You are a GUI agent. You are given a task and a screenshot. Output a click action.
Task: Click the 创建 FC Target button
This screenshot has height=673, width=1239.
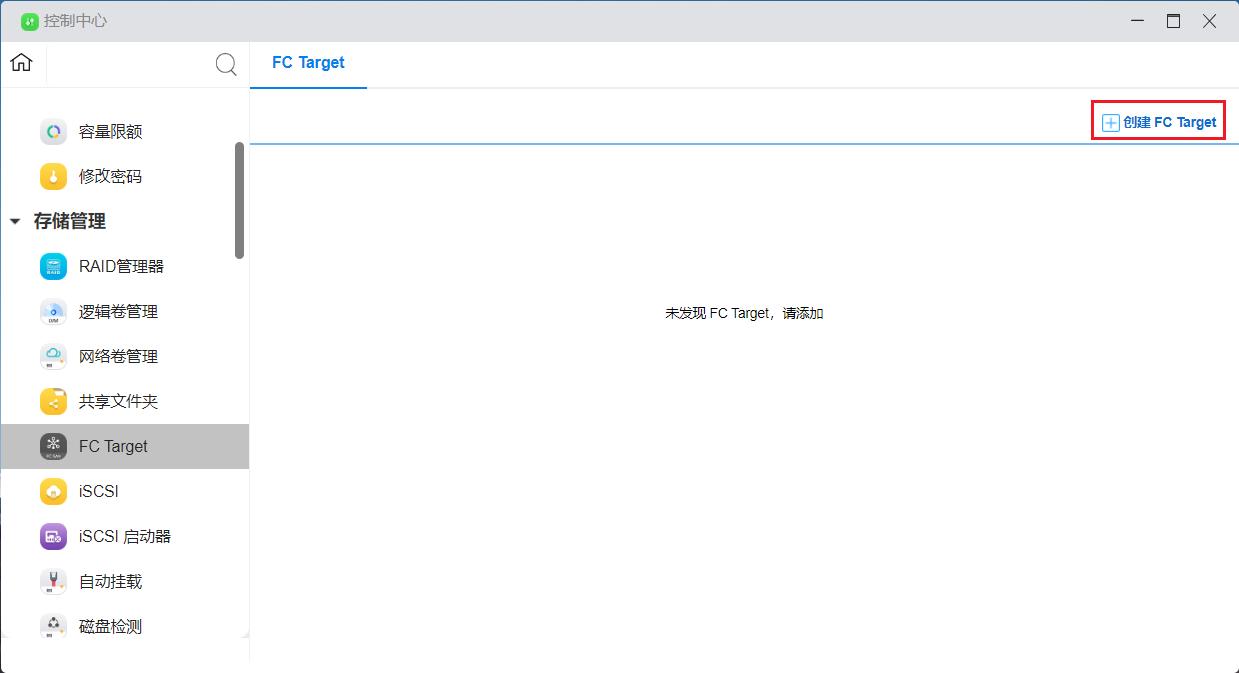(x=1168, y=122)
